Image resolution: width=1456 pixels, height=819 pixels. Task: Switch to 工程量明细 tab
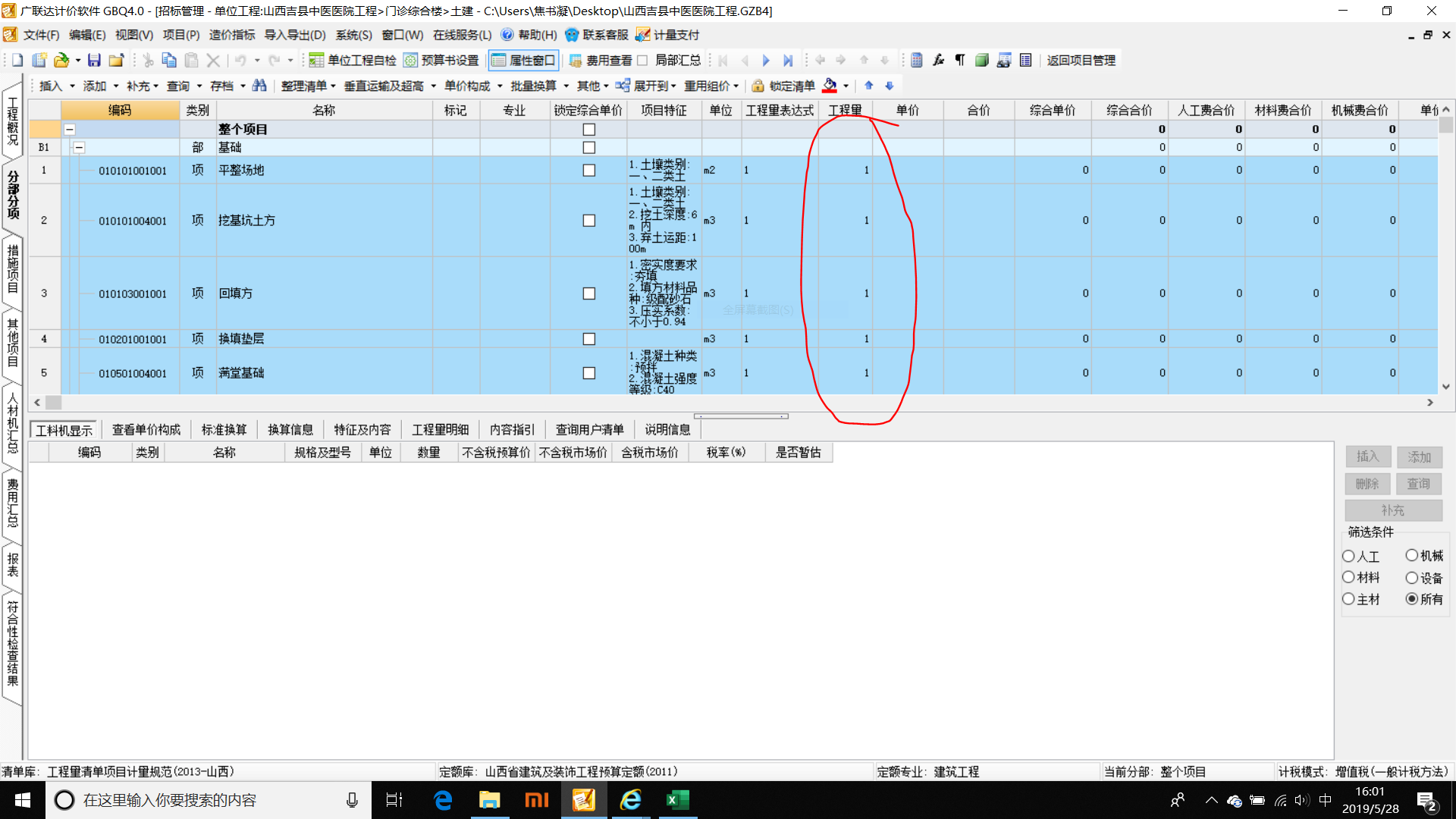[441, 430]
